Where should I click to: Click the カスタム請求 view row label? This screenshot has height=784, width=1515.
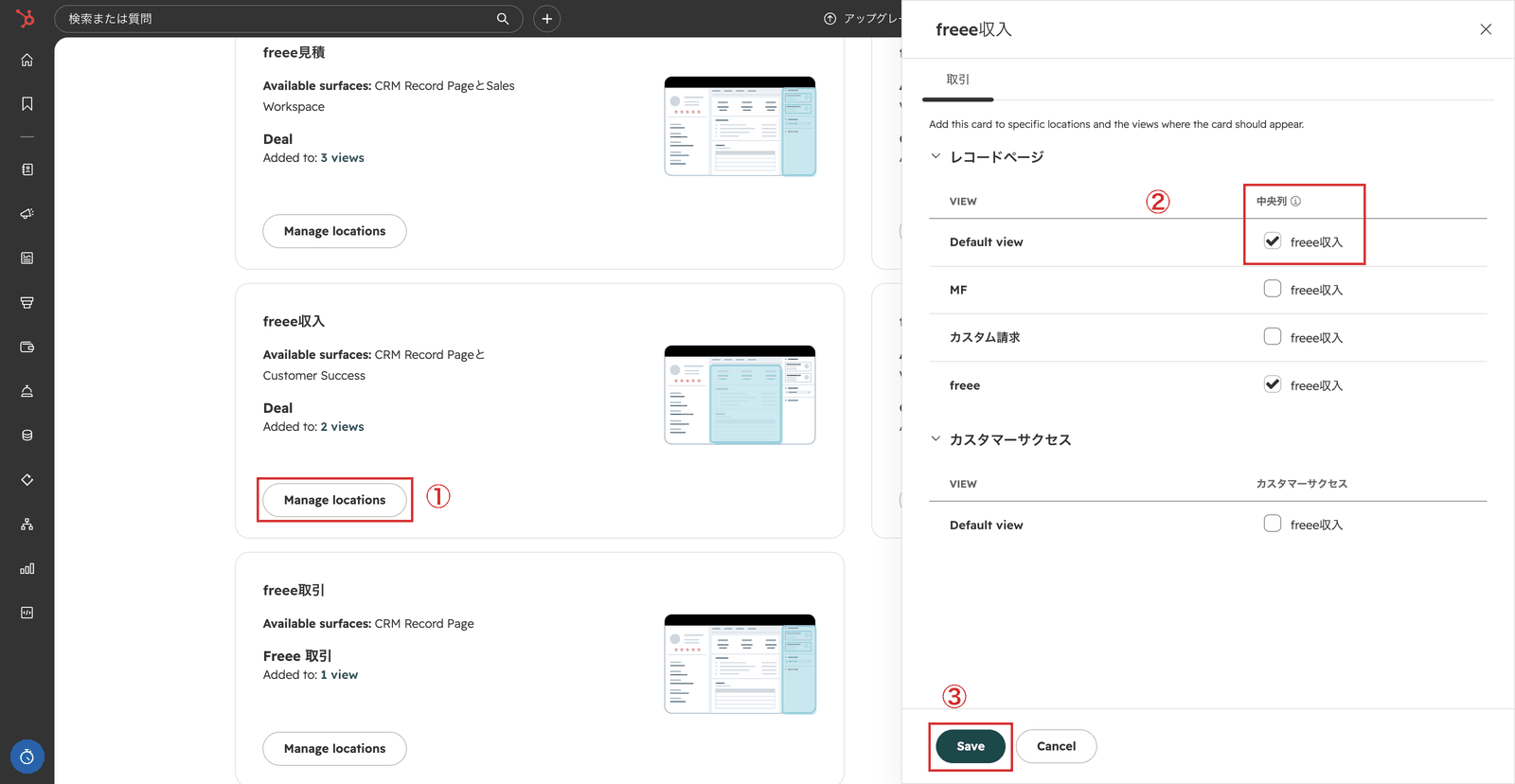[985, 337]
